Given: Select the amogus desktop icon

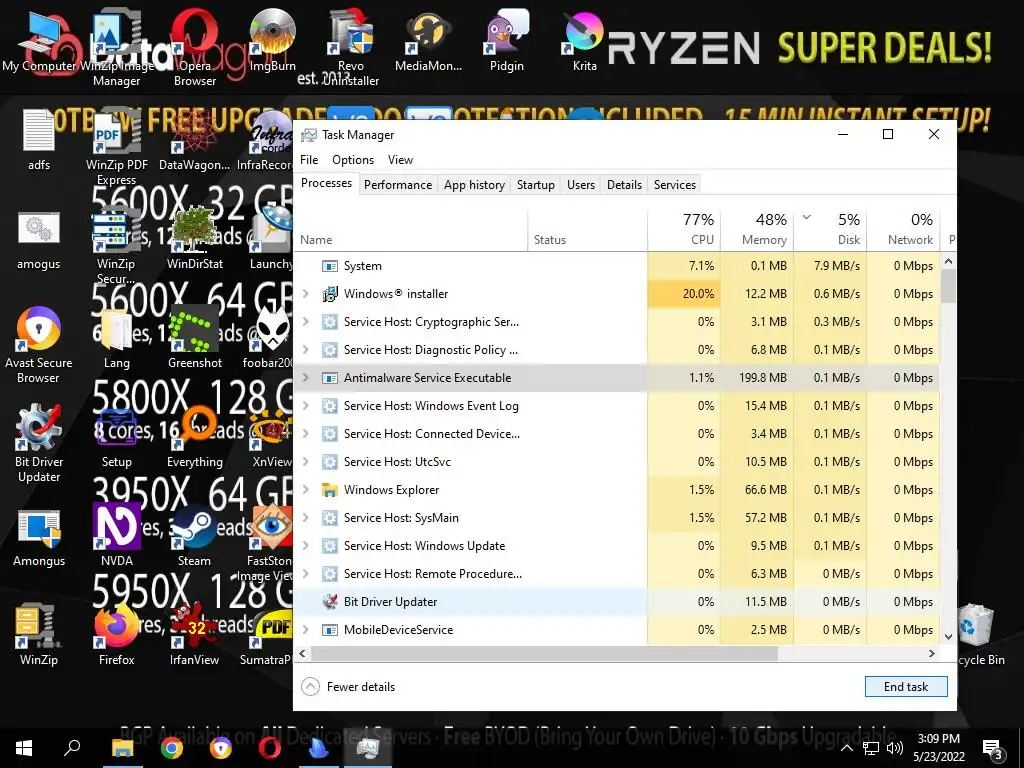Looking at the screenshot, I should (x=39, y=240).
